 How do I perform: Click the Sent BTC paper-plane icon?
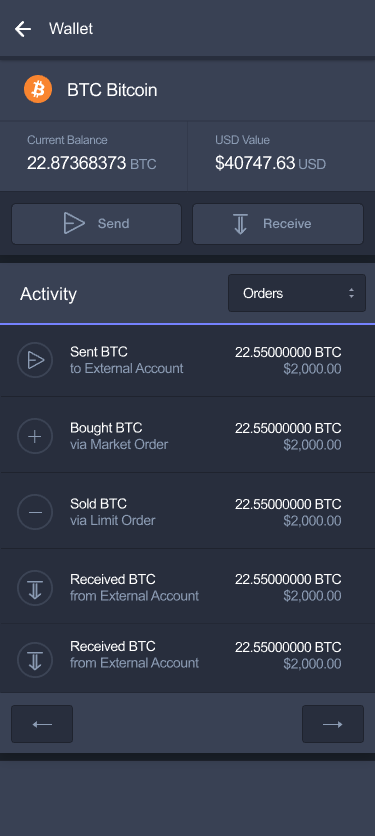click(35, 360)
